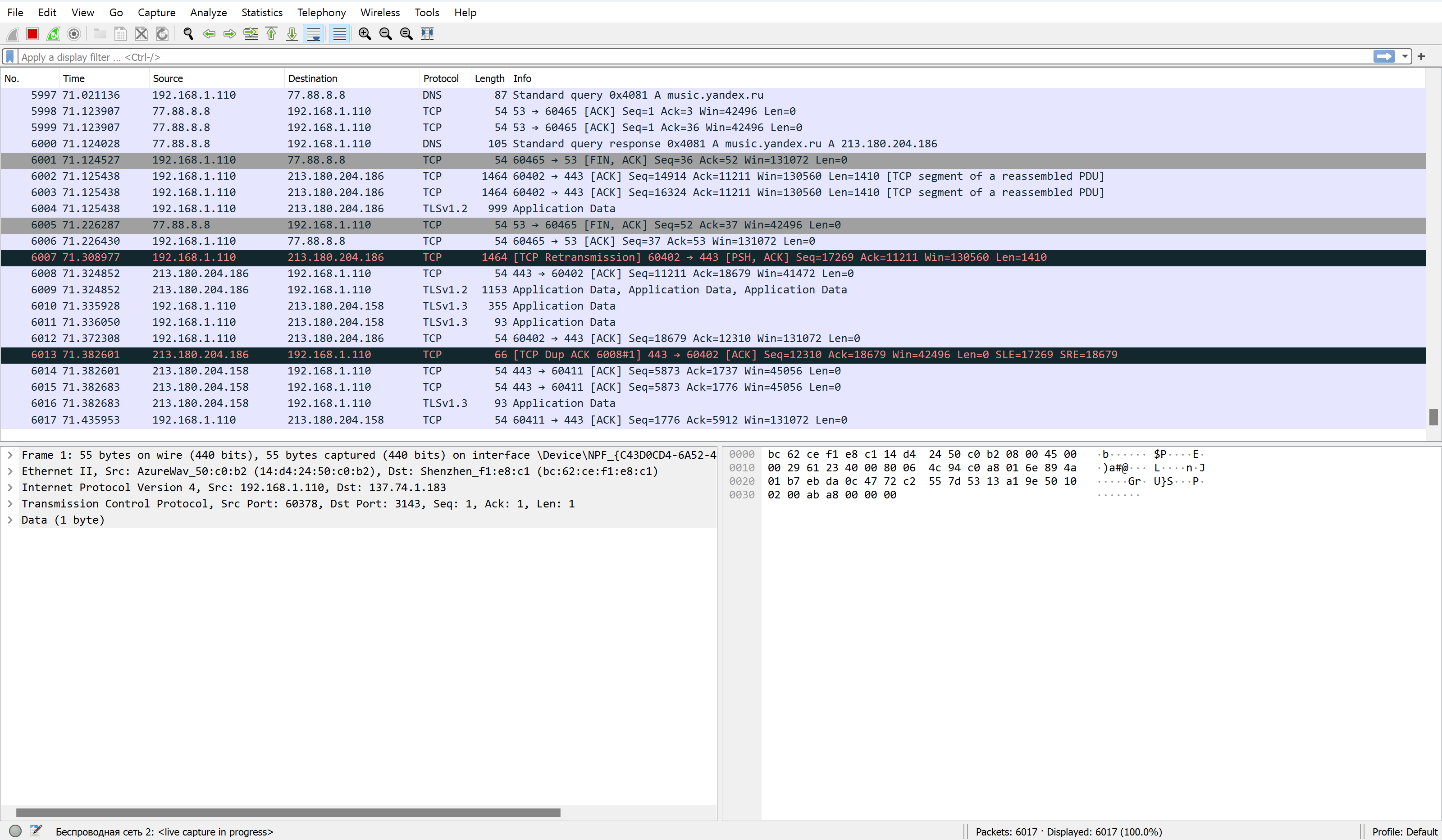The image size is (1442, 840).
Task: Sort by the Protocol column header
Action: [445, 78]
